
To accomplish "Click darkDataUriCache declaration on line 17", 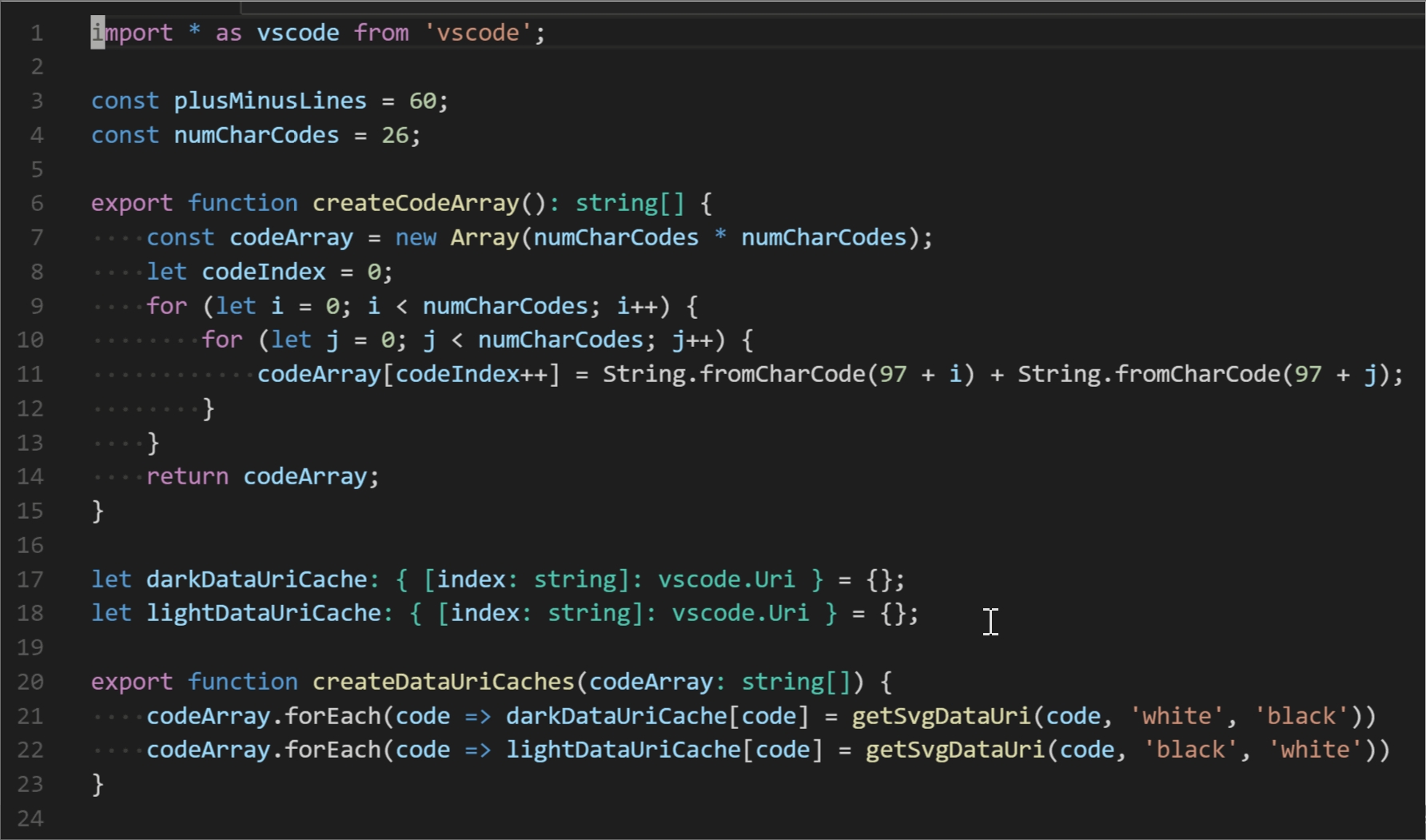I will [x=257, y=579].
